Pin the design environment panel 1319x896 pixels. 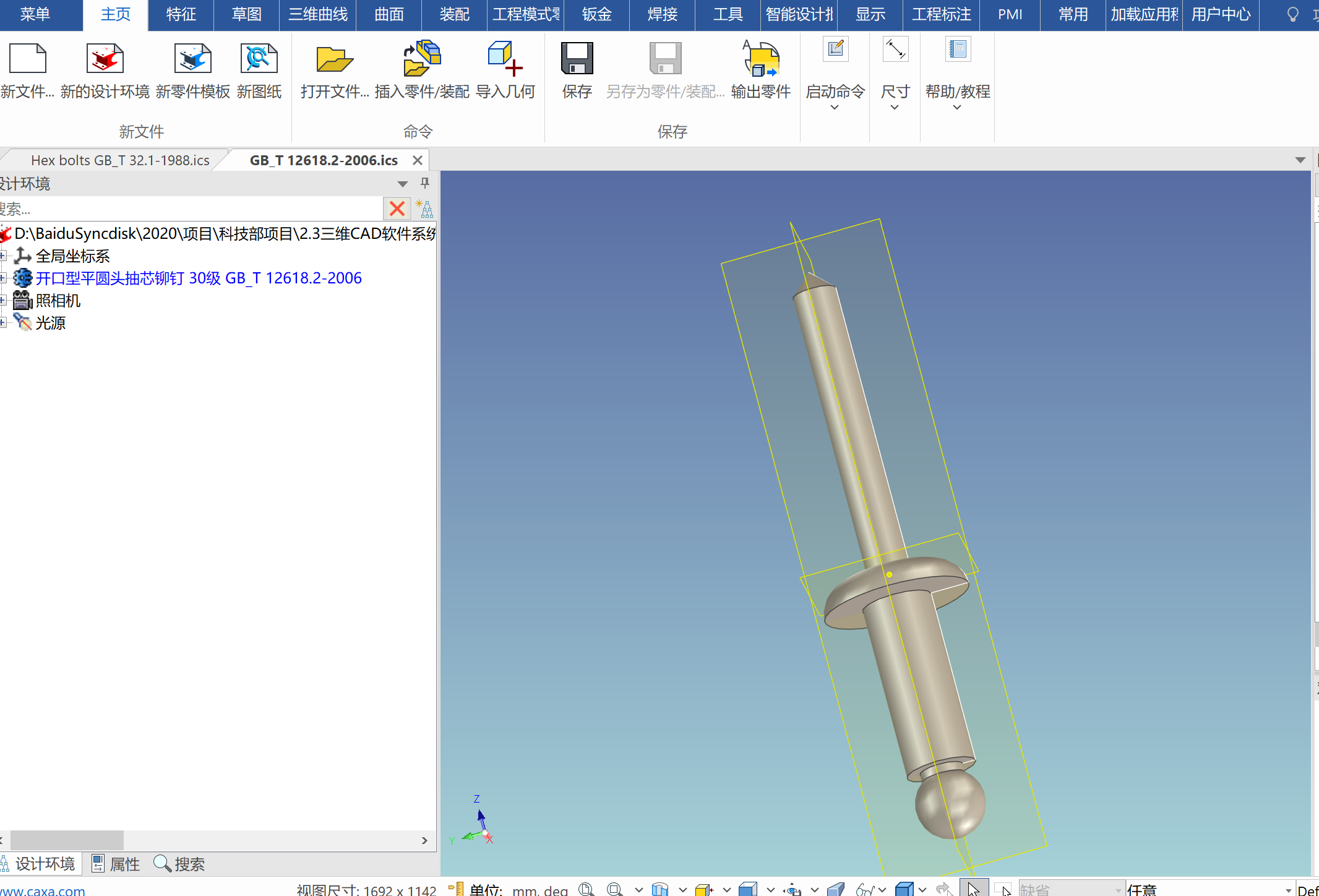click(x=425, y=183)
